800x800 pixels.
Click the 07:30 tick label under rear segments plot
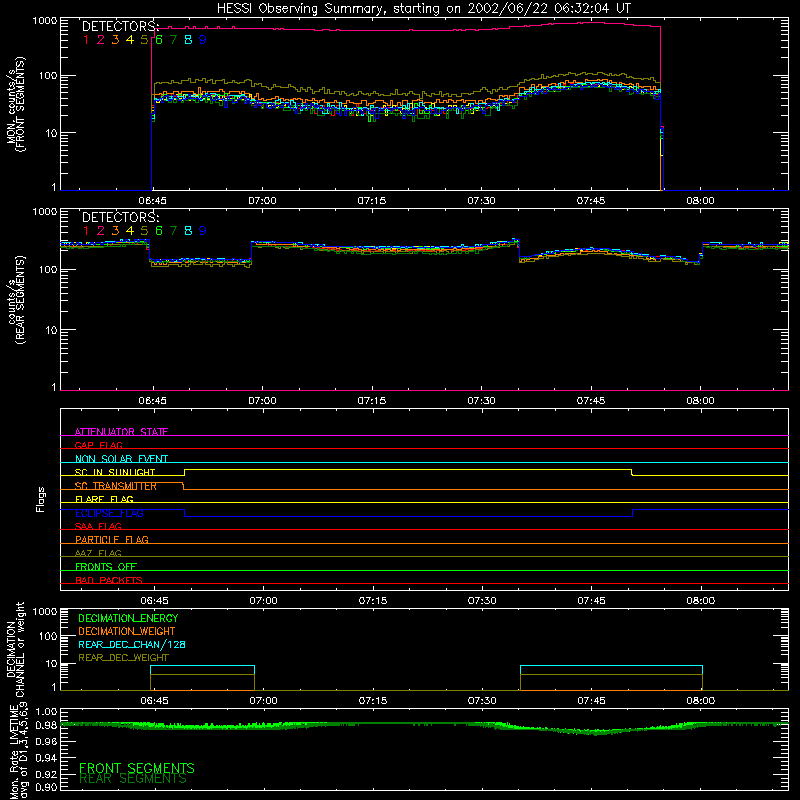click(481, 401)
